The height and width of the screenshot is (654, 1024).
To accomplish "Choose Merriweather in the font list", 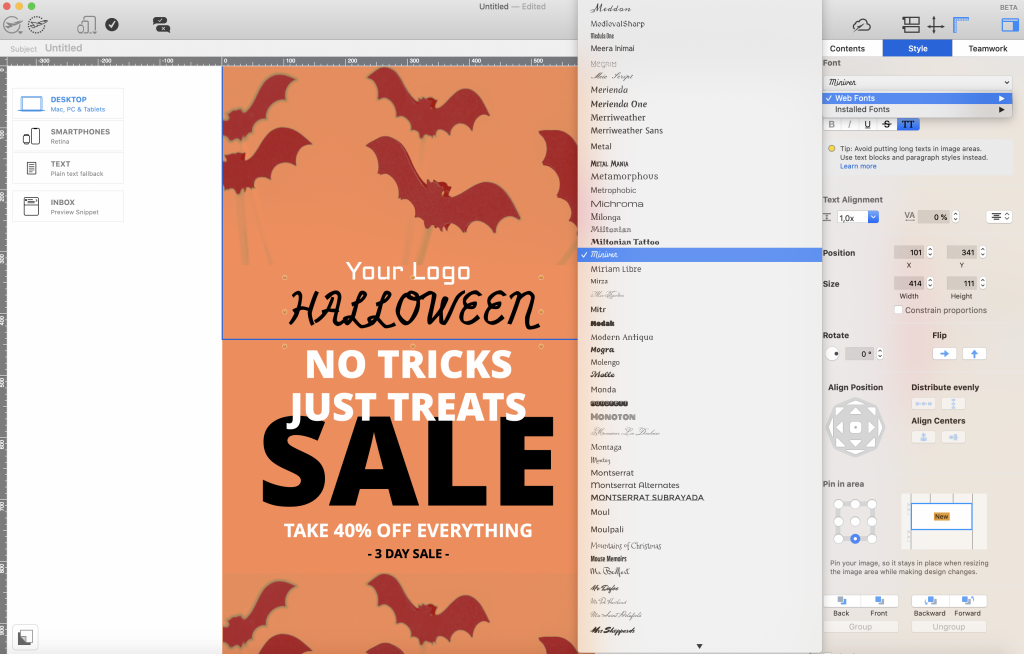I will coord(618,118).
